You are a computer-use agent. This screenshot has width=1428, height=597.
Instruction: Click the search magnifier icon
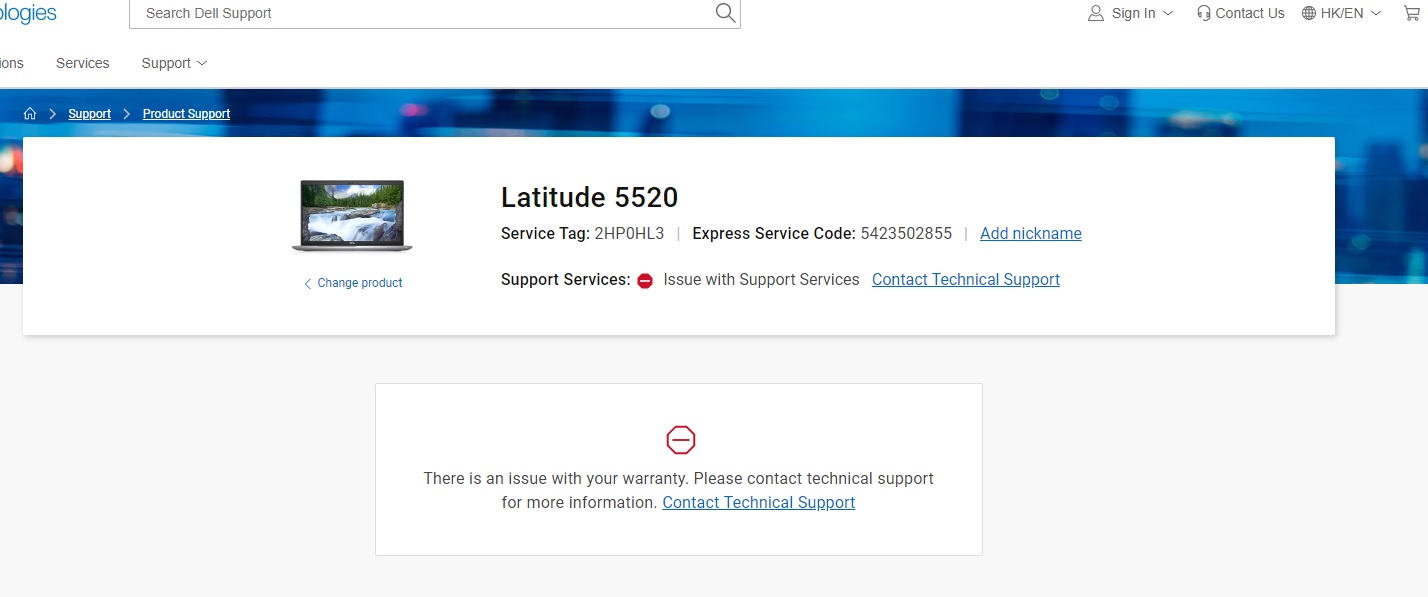(x=725, y=13)
